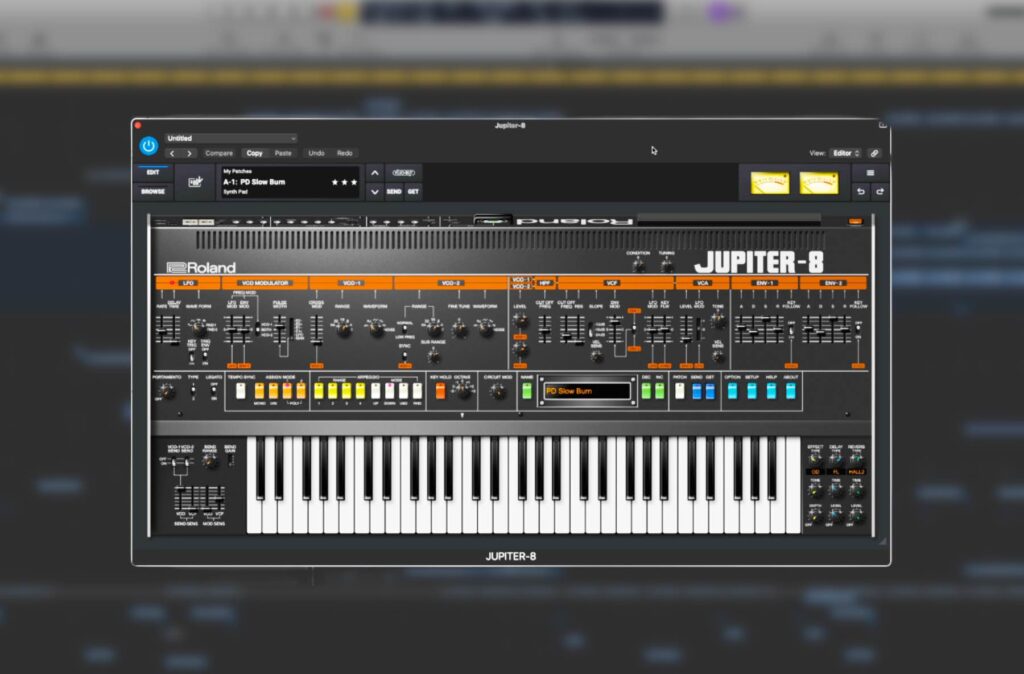Image resolution: width=1024 pixels, height=674 pixels.
Task: Go to previous preset with left arrow
Action: [x=172, y=153]
